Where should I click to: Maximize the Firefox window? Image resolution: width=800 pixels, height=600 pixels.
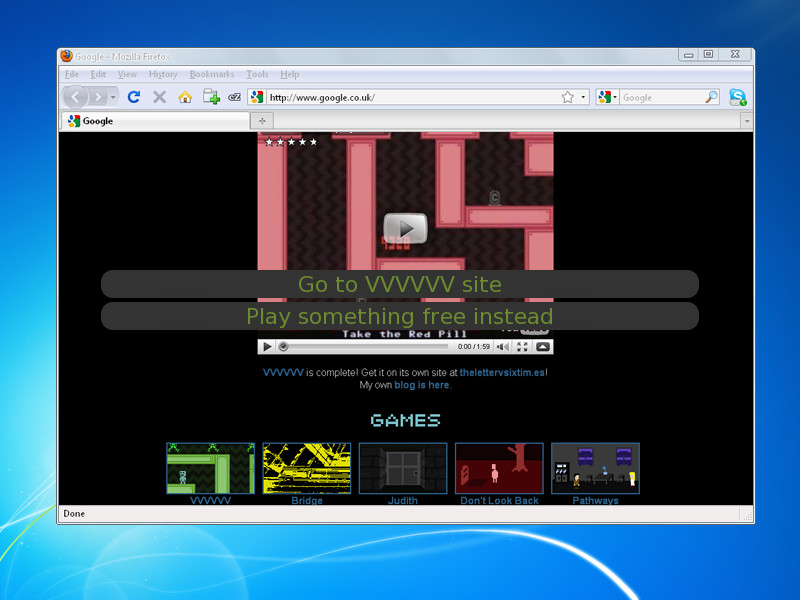708,55
